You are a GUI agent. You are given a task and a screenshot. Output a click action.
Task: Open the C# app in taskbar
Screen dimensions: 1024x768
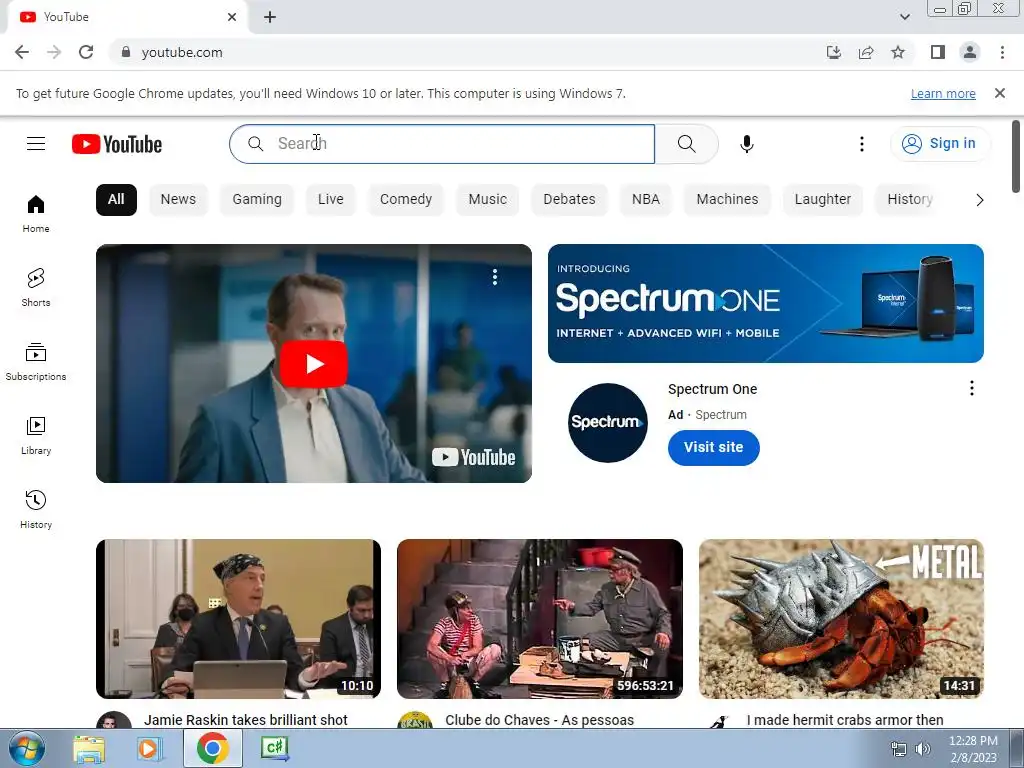[x=274, y=748]
